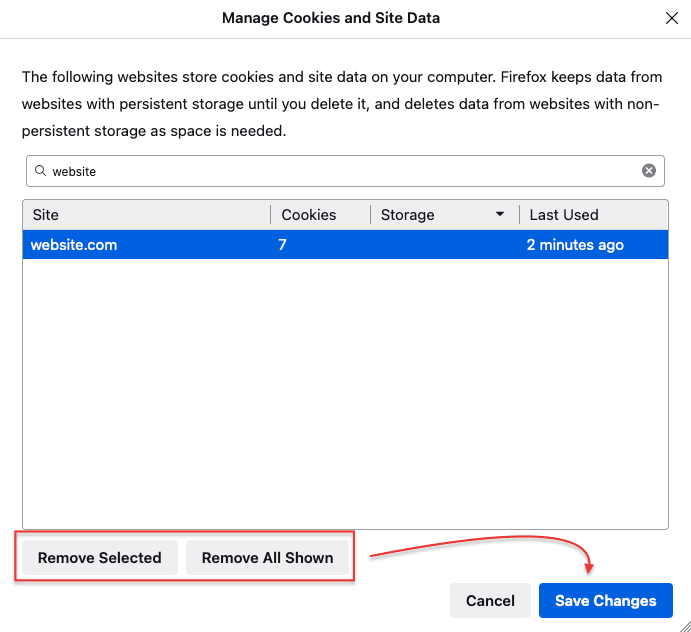The width and height of the screenshot is (691, 632).
Task: Clear the search field text
Action: click(x=649, y=171)
